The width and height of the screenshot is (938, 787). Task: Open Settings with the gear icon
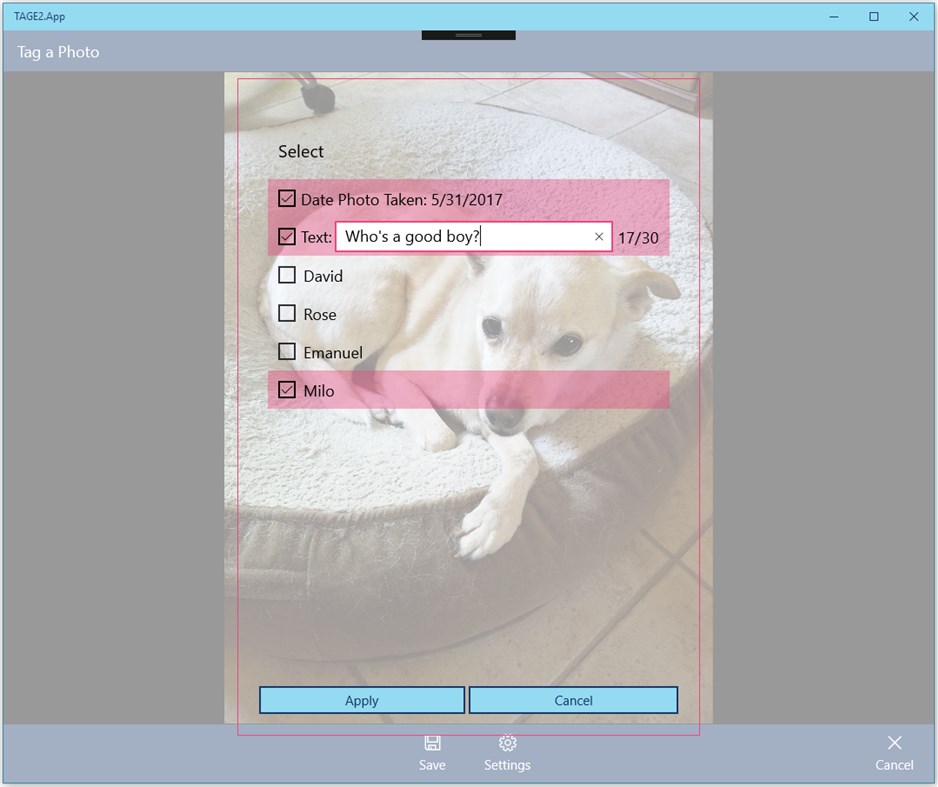(507, 744)
